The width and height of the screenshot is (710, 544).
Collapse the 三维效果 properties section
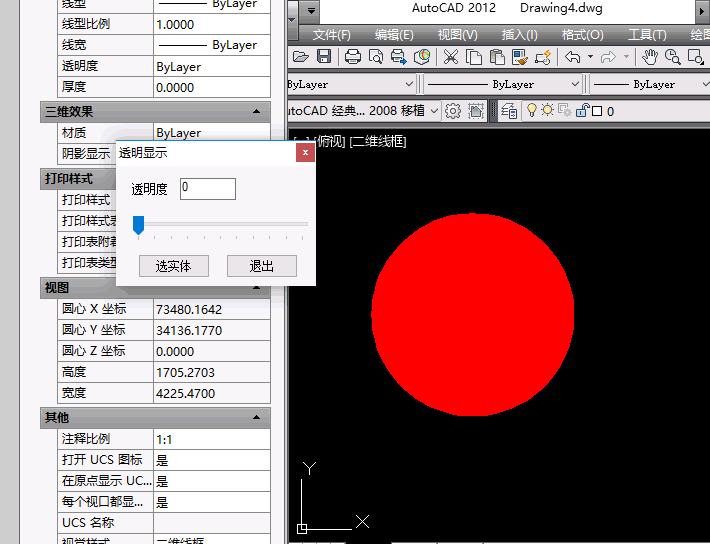pyautogui.click(x=256, y=111)
